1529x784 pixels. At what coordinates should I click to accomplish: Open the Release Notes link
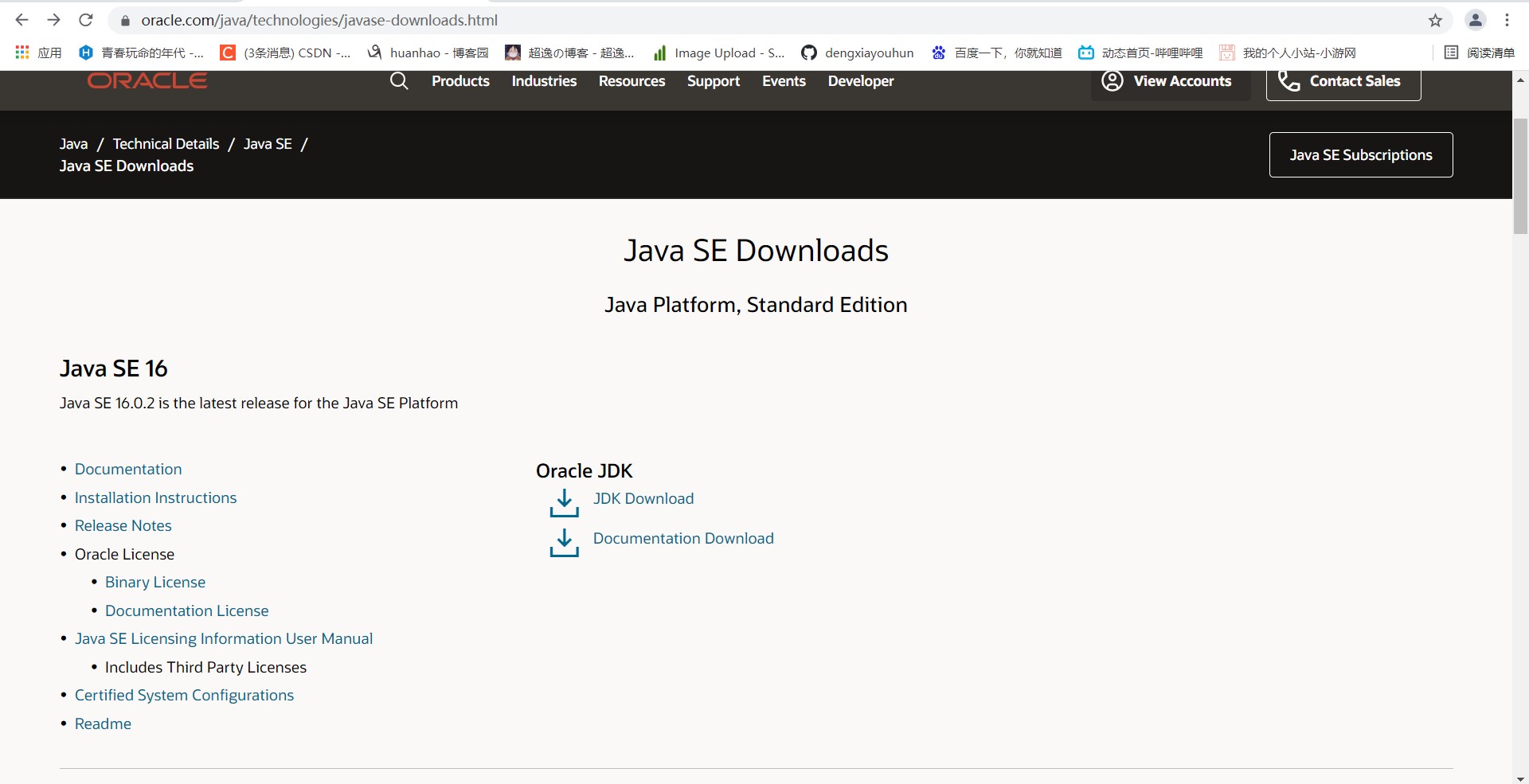coord(123,525)
